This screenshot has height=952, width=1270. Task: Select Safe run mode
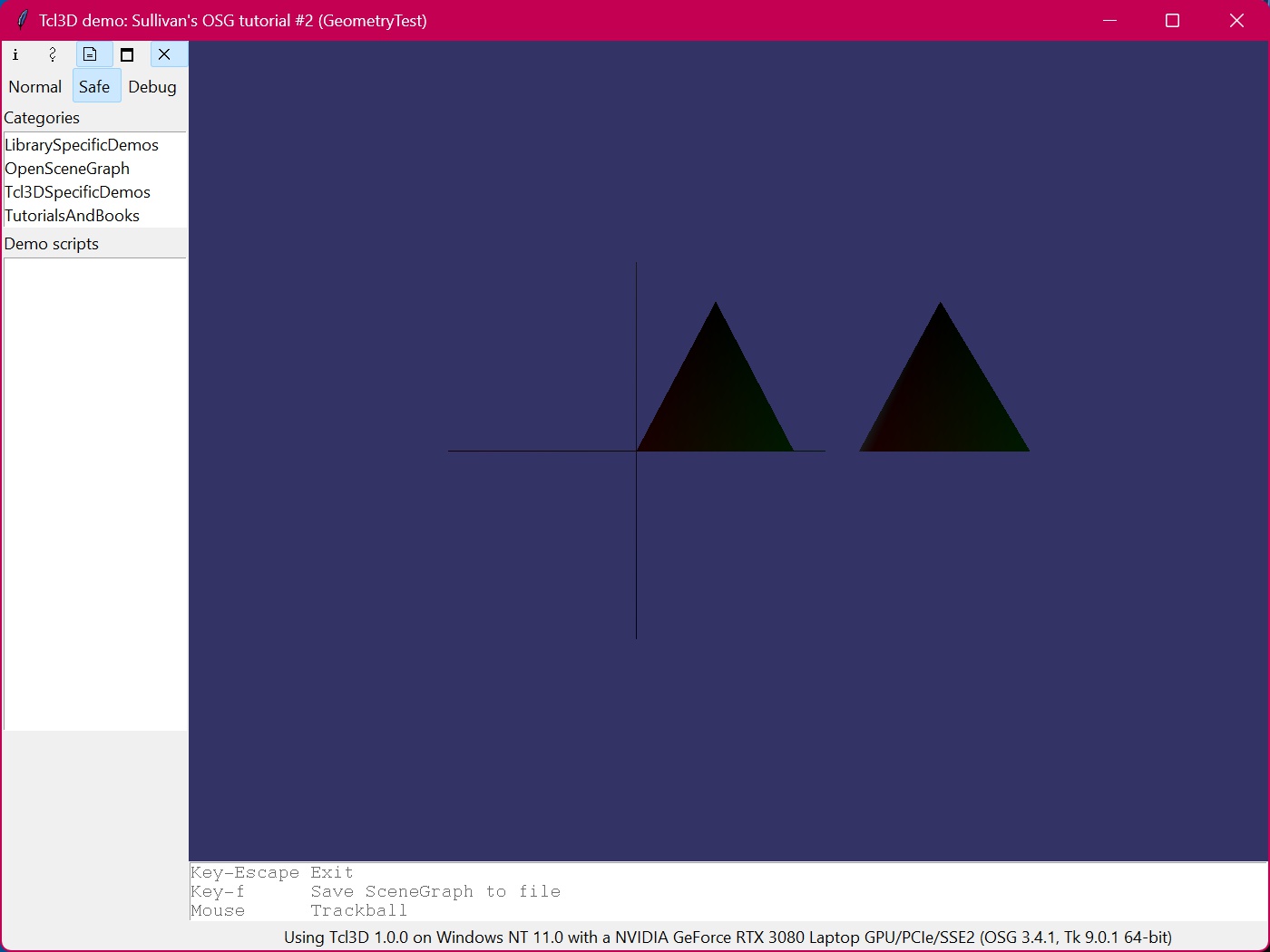tap(94, 87)
